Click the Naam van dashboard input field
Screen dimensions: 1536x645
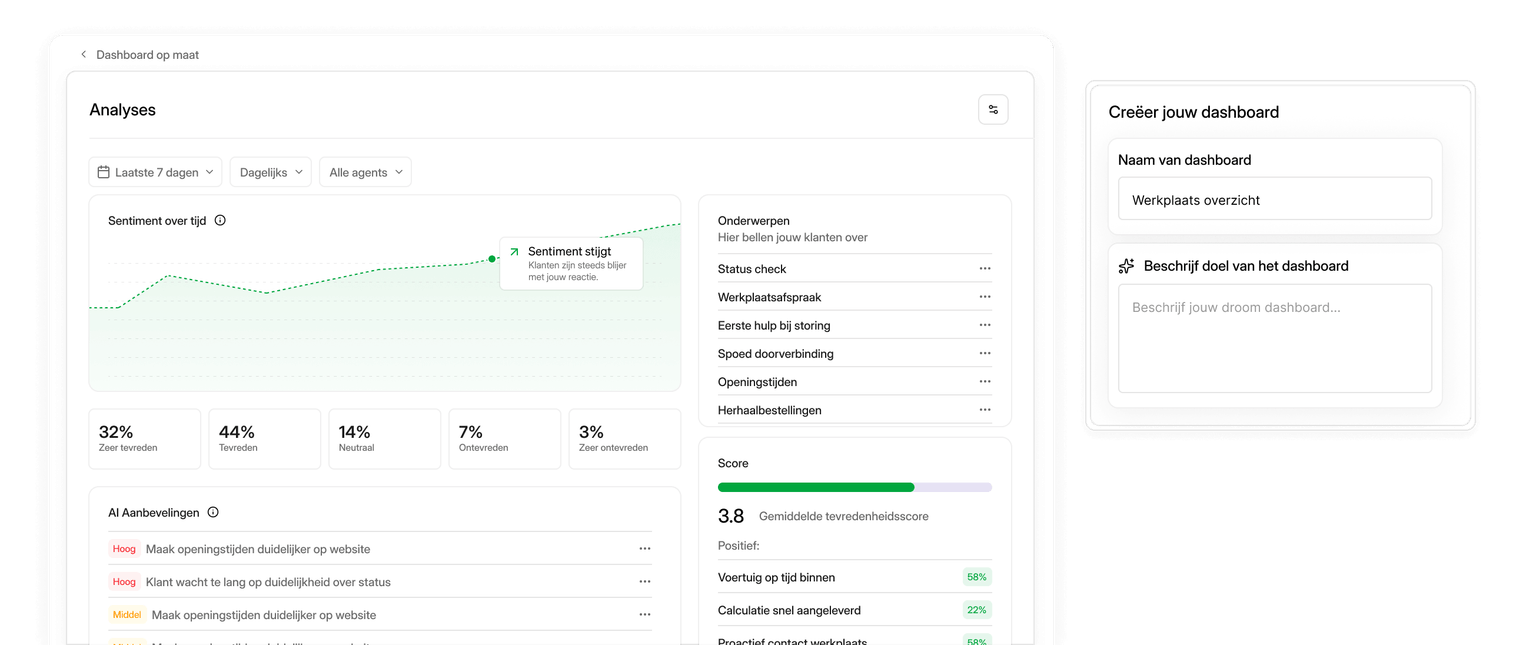1274,199
